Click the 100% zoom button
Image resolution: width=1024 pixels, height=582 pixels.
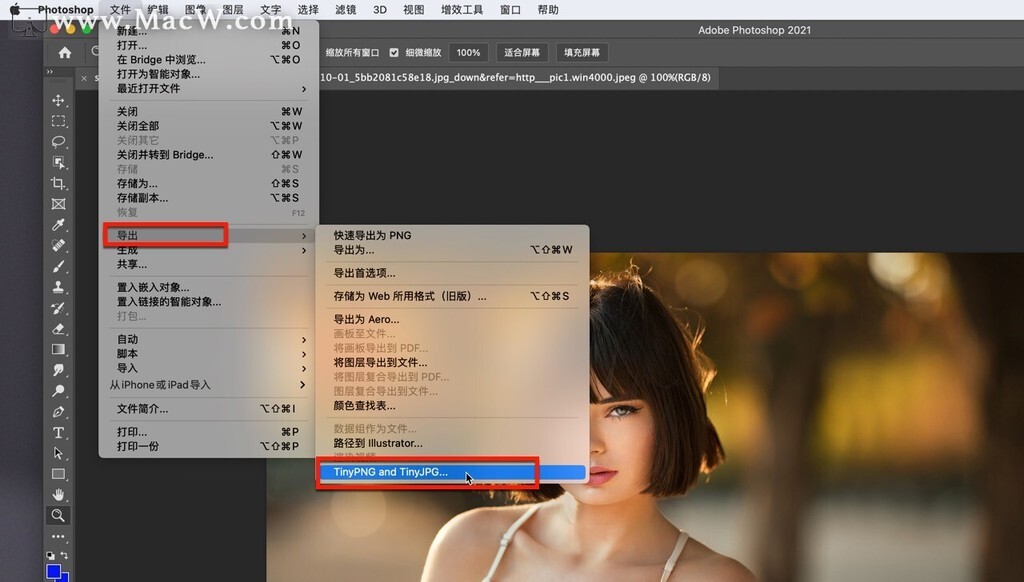(x=468, y=52)
